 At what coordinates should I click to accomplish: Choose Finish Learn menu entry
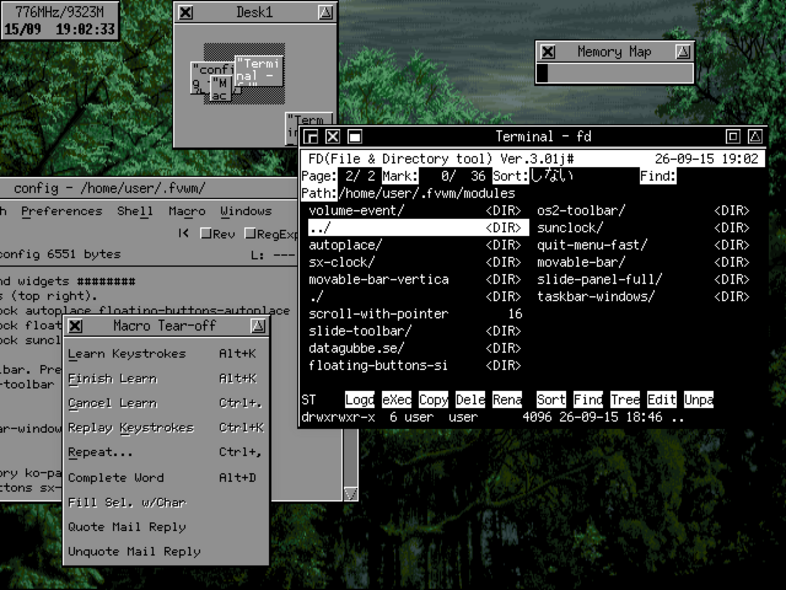(166, 378)
